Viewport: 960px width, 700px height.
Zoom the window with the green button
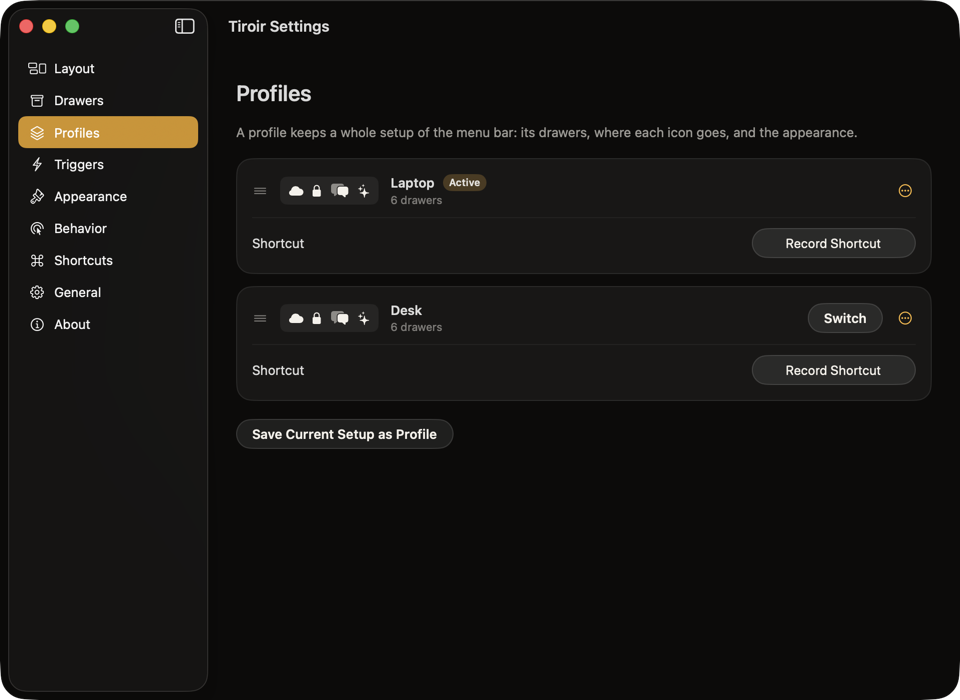72,26
